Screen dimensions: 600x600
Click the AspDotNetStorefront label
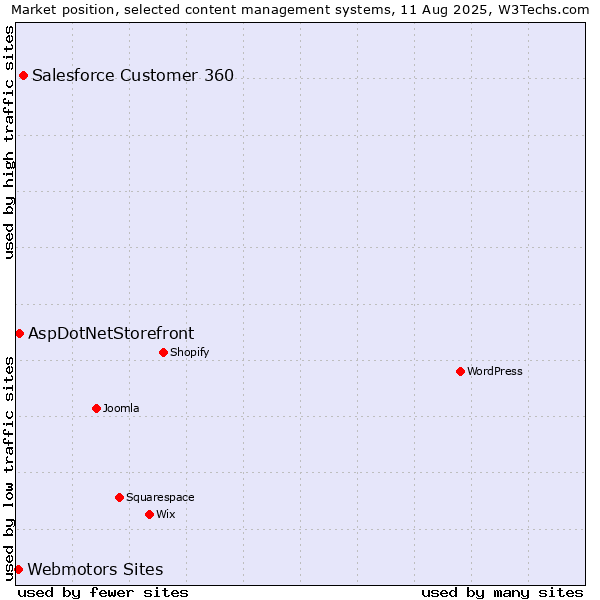click(111, 334)
